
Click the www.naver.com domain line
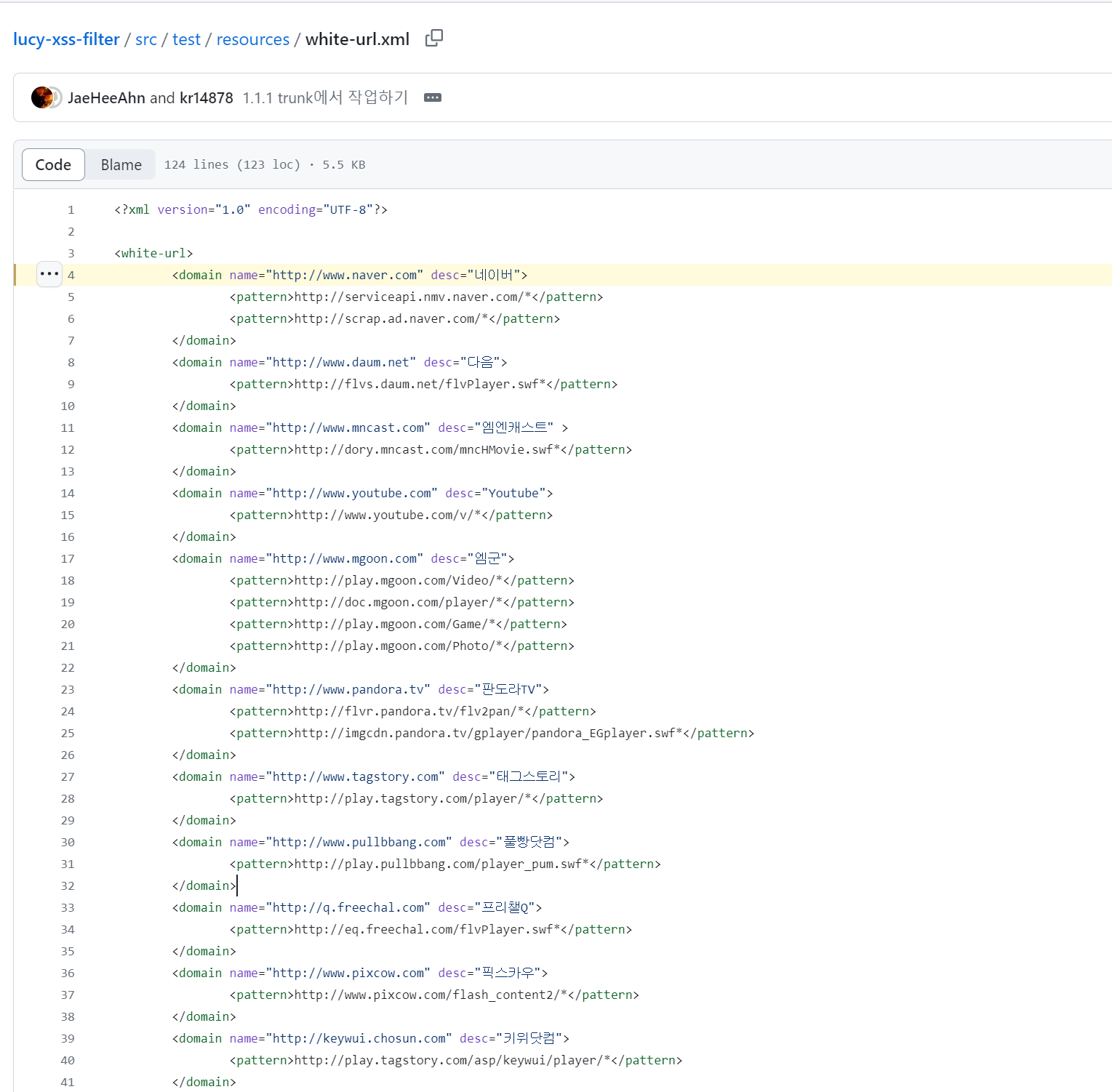coord(350,275)
